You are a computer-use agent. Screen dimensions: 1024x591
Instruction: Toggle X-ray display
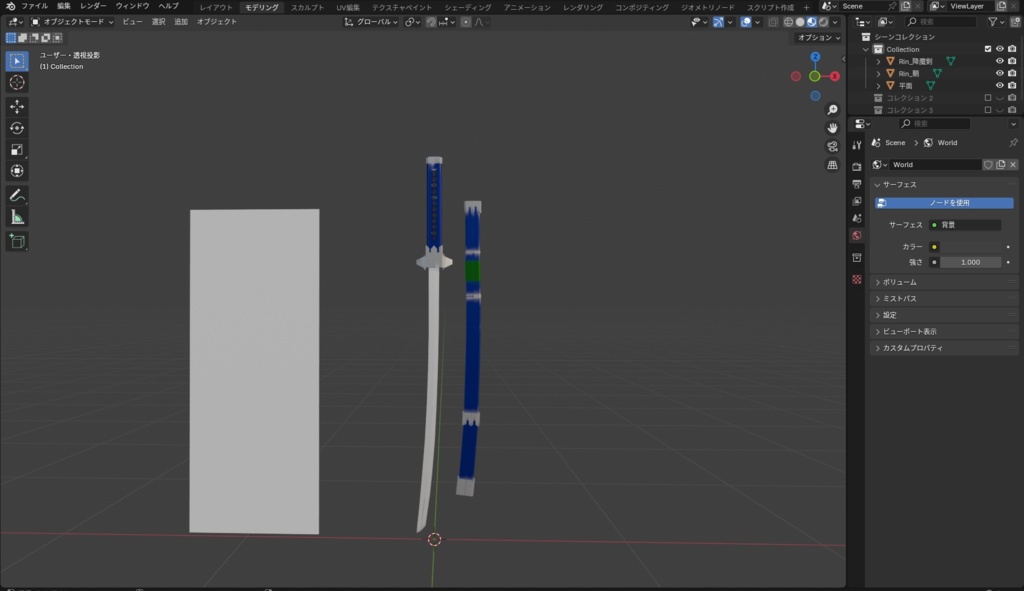[773, 22]
